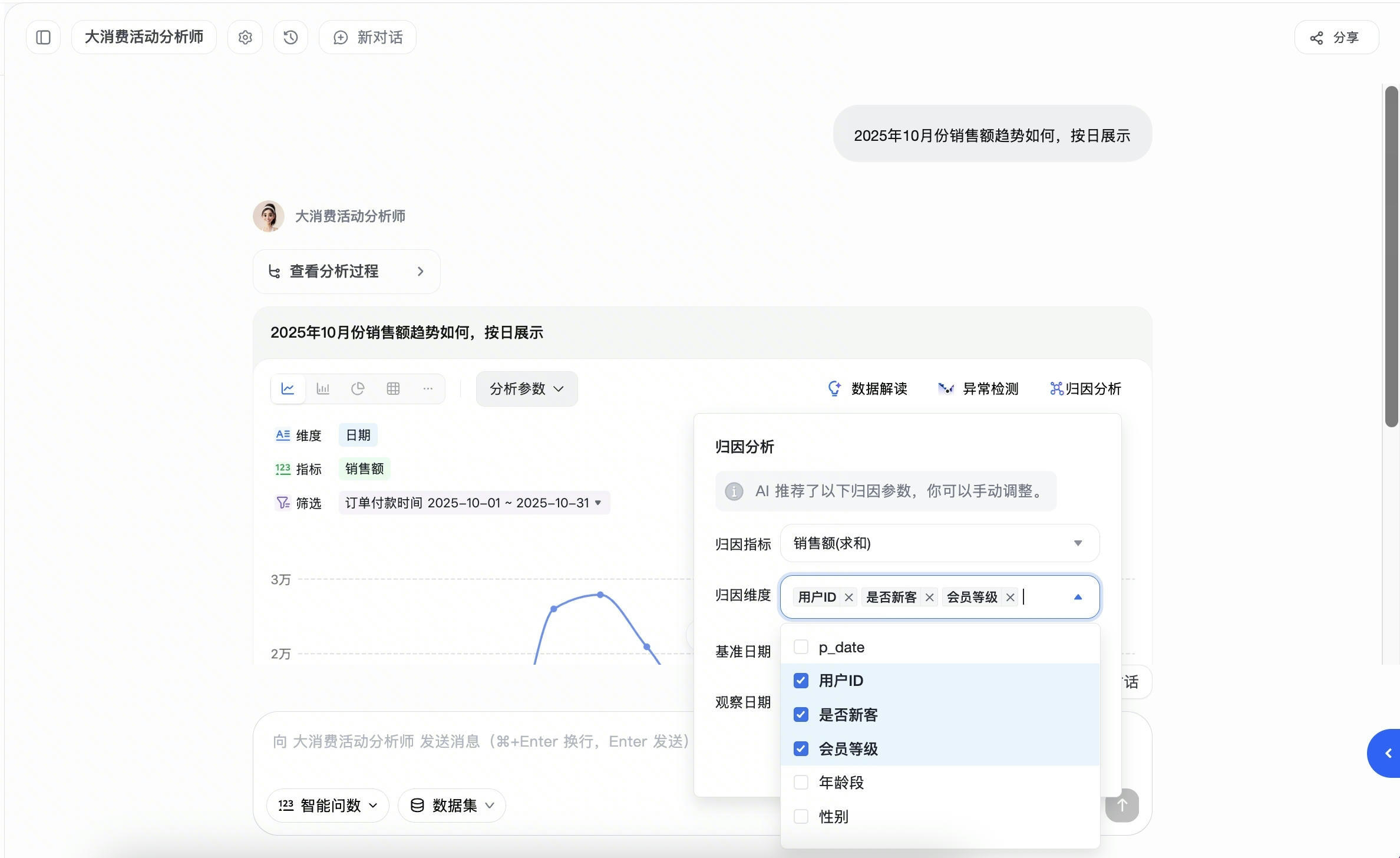Open settings gear icon
The width and height of the screenshot is (1400, 858).
[x=245, y=38]
